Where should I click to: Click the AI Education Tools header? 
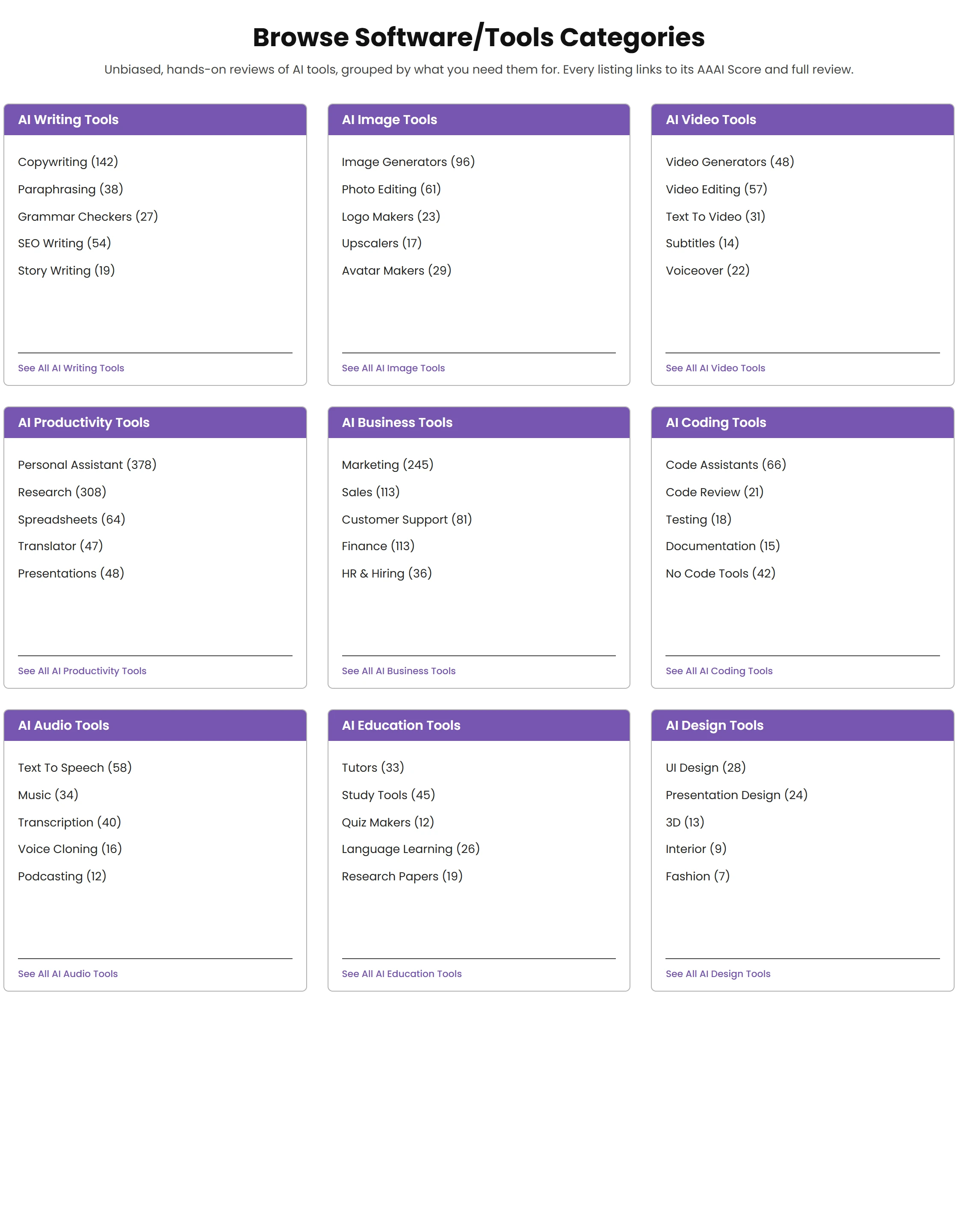pos(479,726)
